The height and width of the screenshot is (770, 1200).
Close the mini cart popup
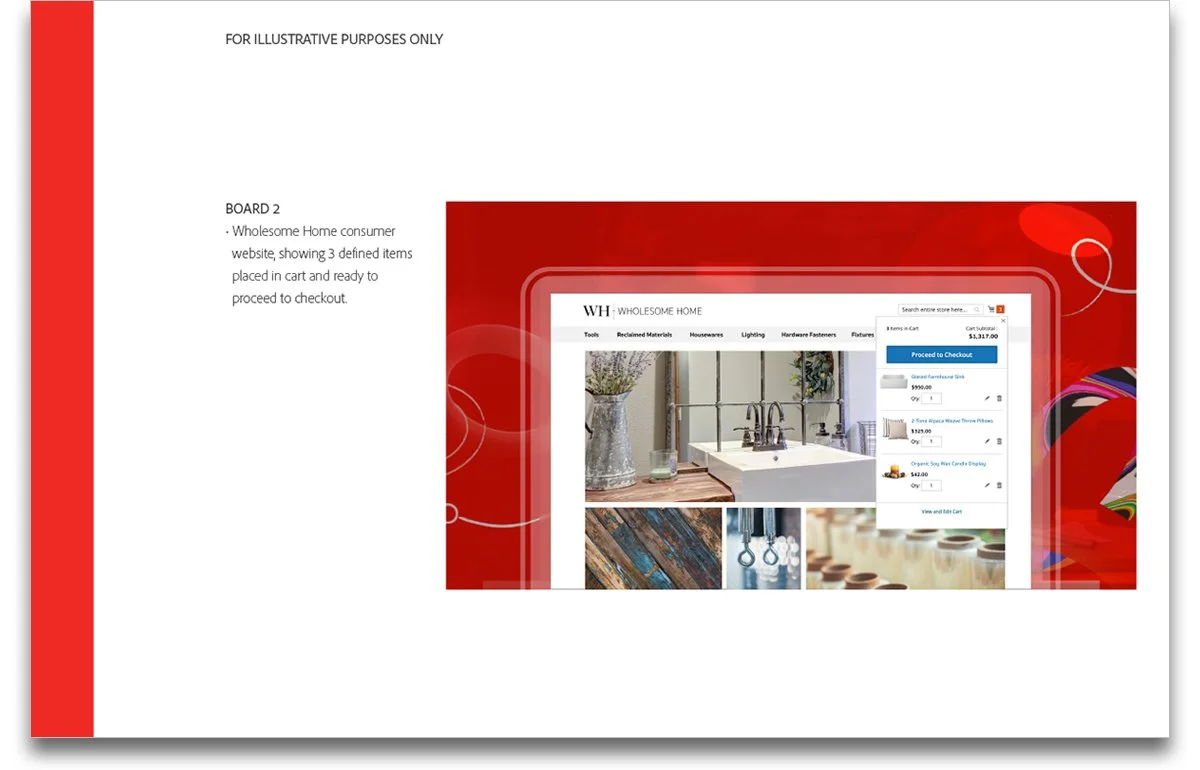[1003, 321]
